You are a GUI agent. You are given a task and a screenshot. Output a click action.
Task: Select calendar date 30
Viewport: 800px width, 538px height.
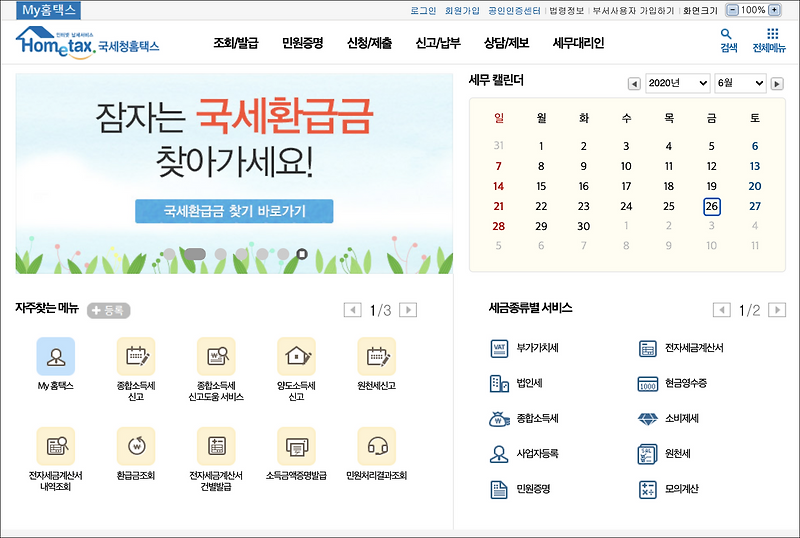(584, 226)
